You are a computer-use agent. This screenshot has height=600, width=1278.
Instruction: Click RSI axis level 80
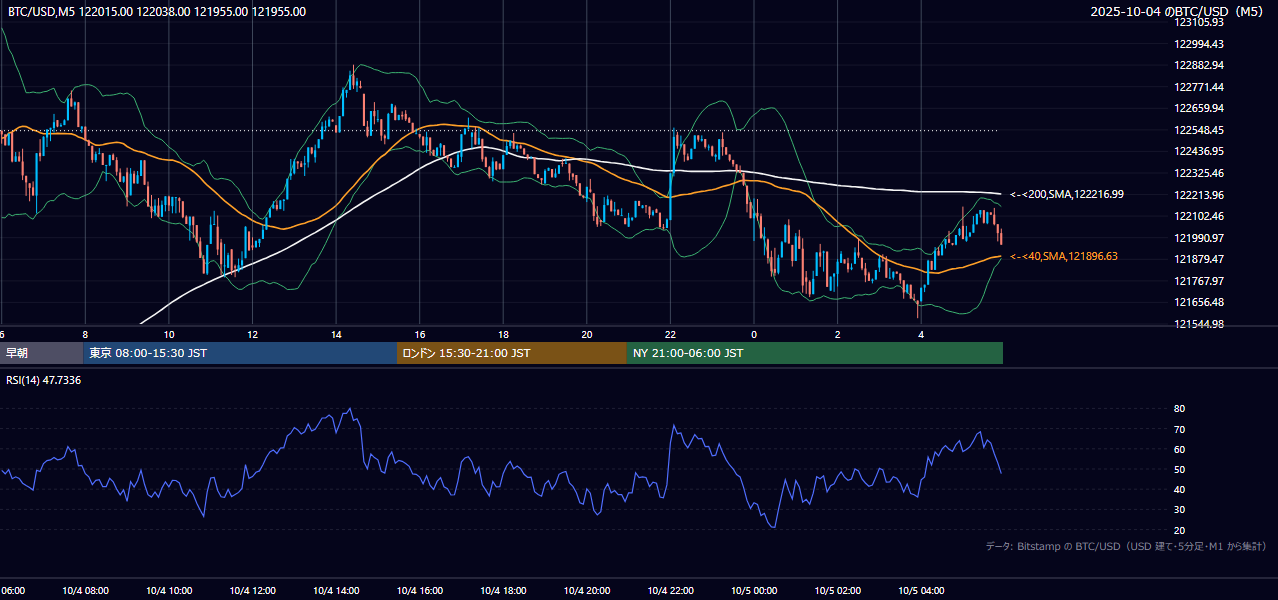click(1179, 409)
